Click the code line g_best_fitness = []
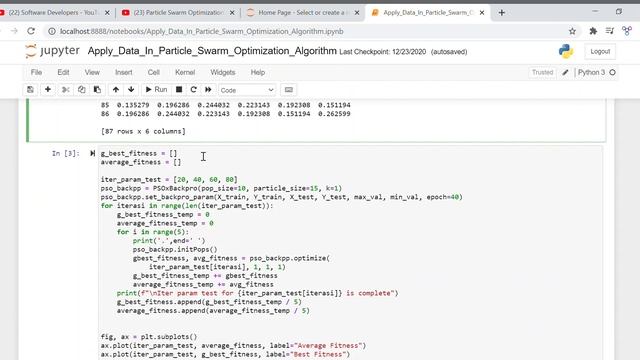The image size is (640, 360). pos(139,153)
